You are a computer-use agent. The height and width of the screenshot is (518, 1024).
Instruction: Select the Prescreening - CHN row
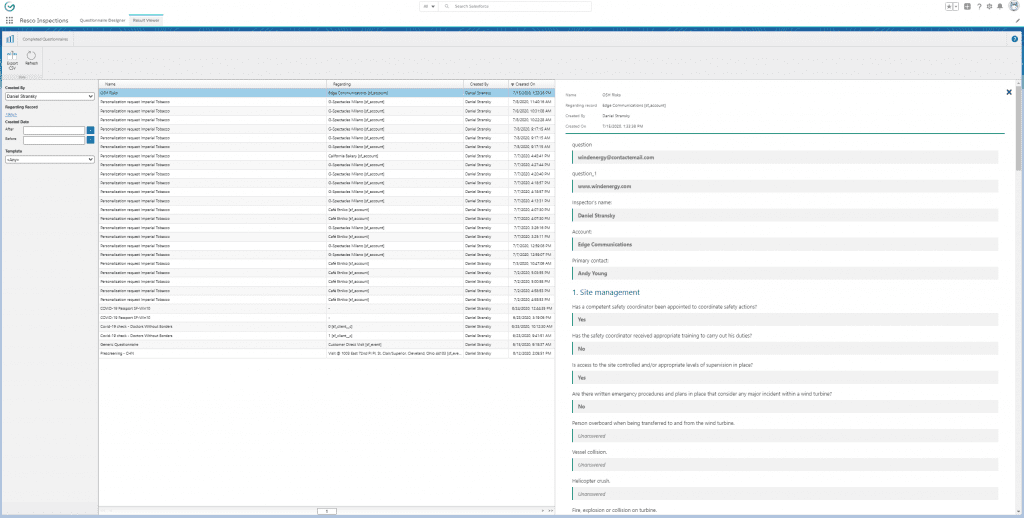[x=327, y=353]
